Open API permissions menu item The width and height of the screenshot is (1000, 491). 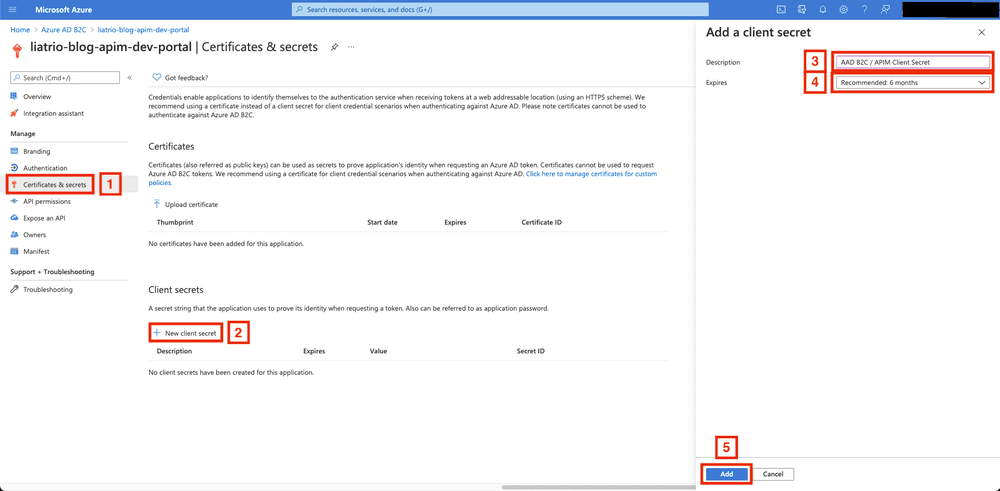pos(47,201)
